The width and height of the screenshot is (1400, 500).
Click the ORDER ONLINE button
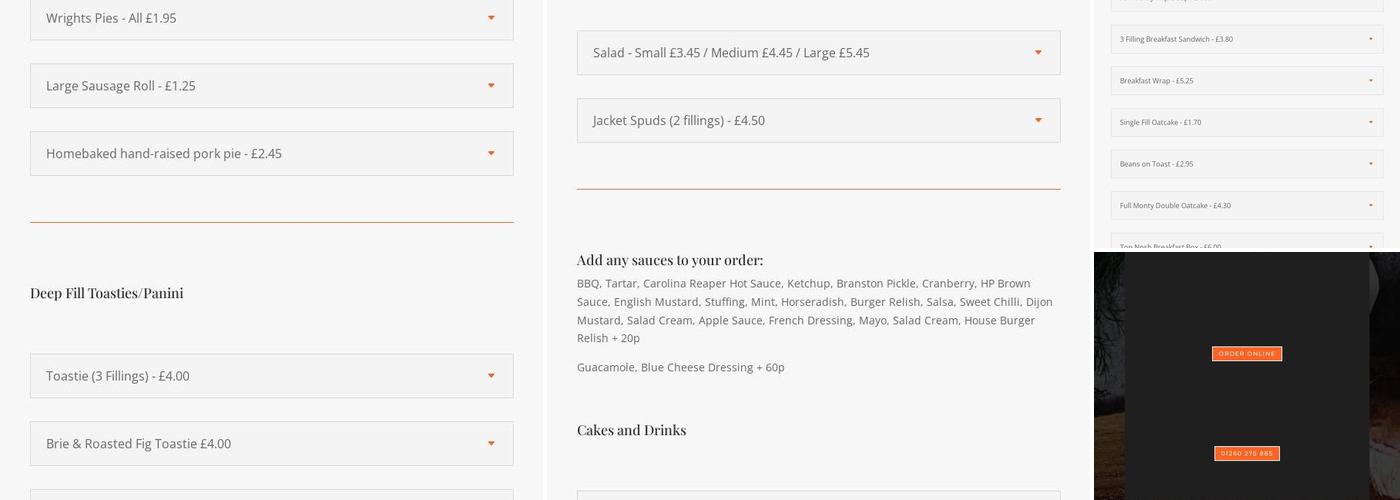coord(1246,354)
